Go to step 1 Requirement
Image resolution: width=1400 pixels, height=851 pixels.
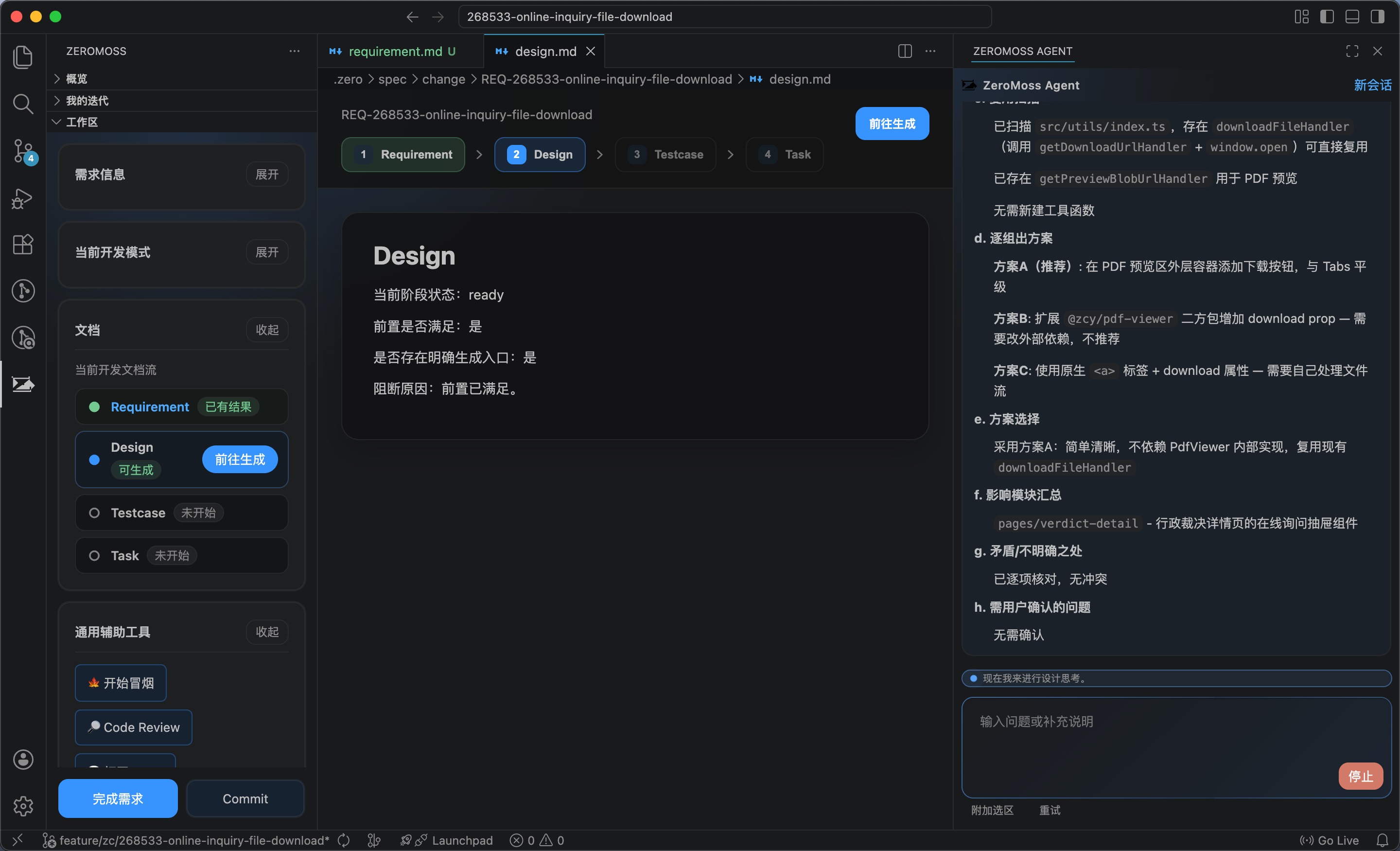(x=403, y=155)
